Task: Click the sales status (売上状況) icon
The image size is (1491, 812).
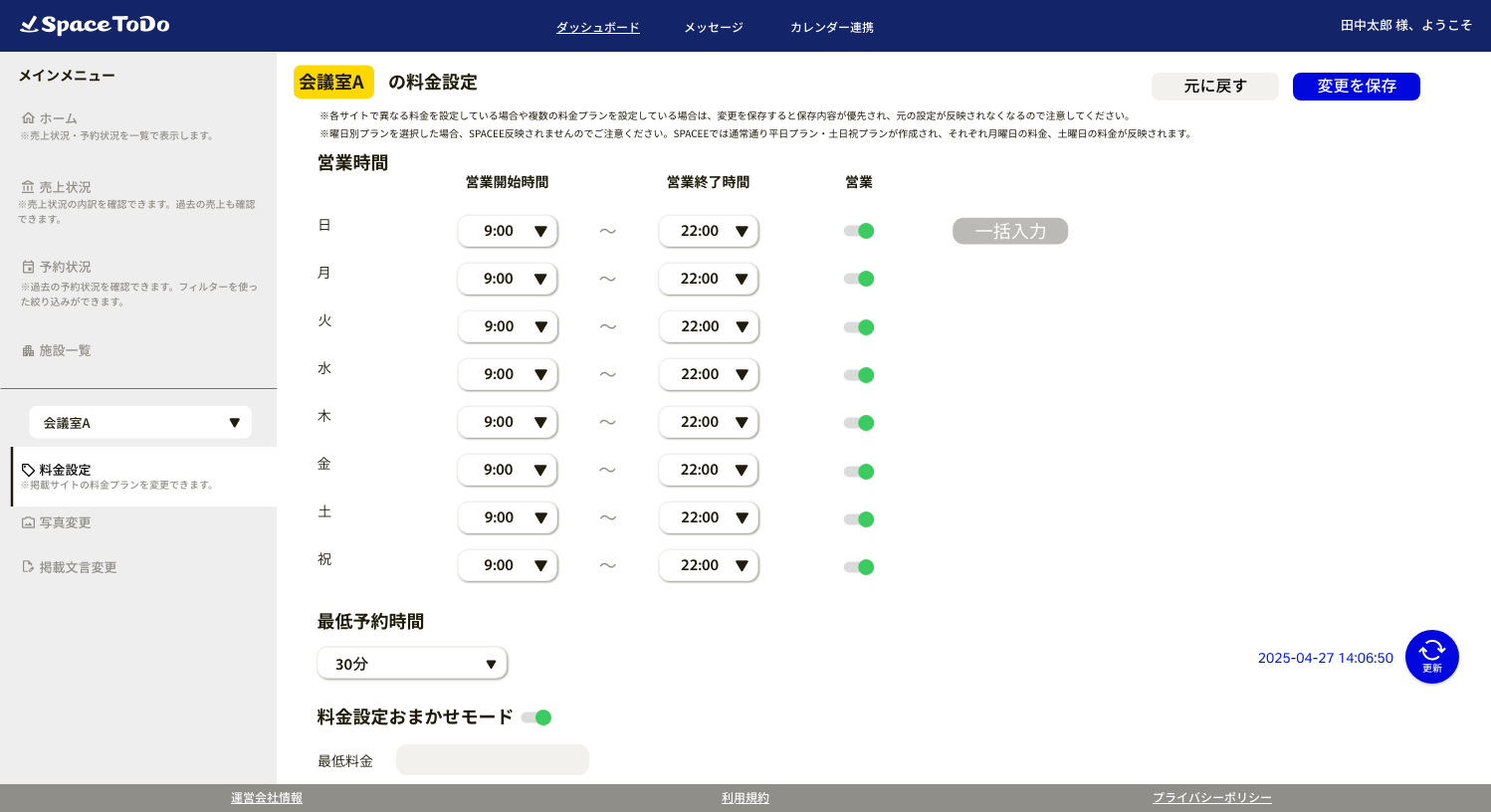Action: coord(28,187)
